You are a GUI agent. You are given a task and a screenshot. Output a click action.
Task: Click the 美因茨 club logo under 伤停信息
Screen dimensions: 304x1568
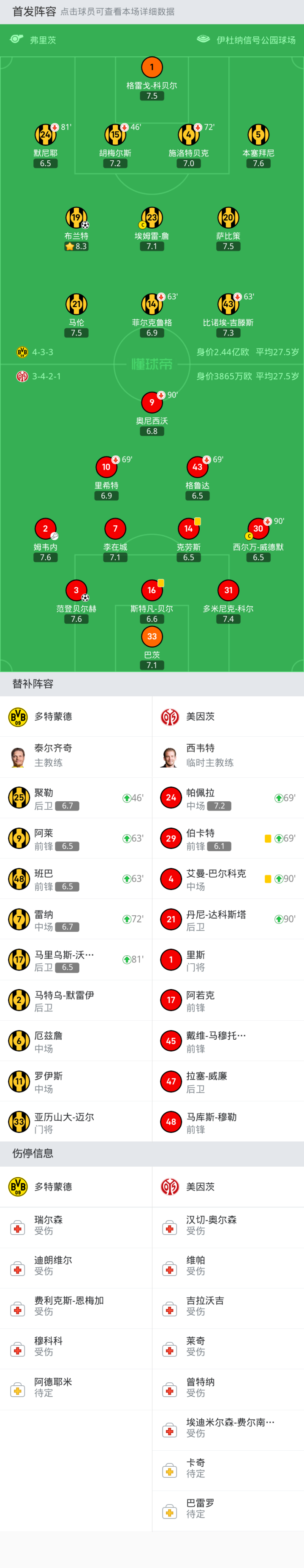coord(170,1187)
